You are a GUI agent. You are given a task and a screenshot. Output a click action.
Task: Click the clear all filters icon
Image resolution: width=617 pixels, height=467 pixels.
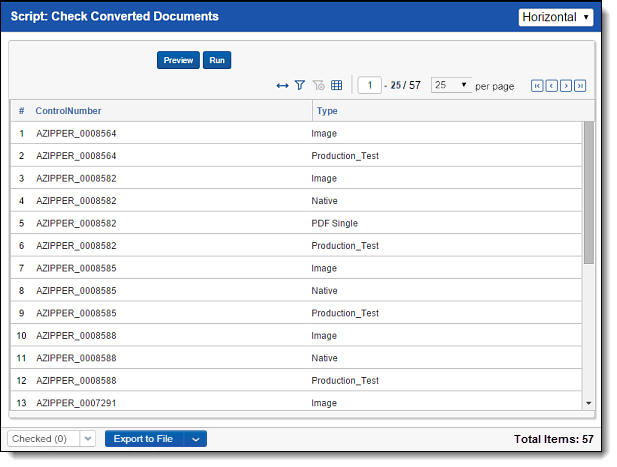coord(319,85)
